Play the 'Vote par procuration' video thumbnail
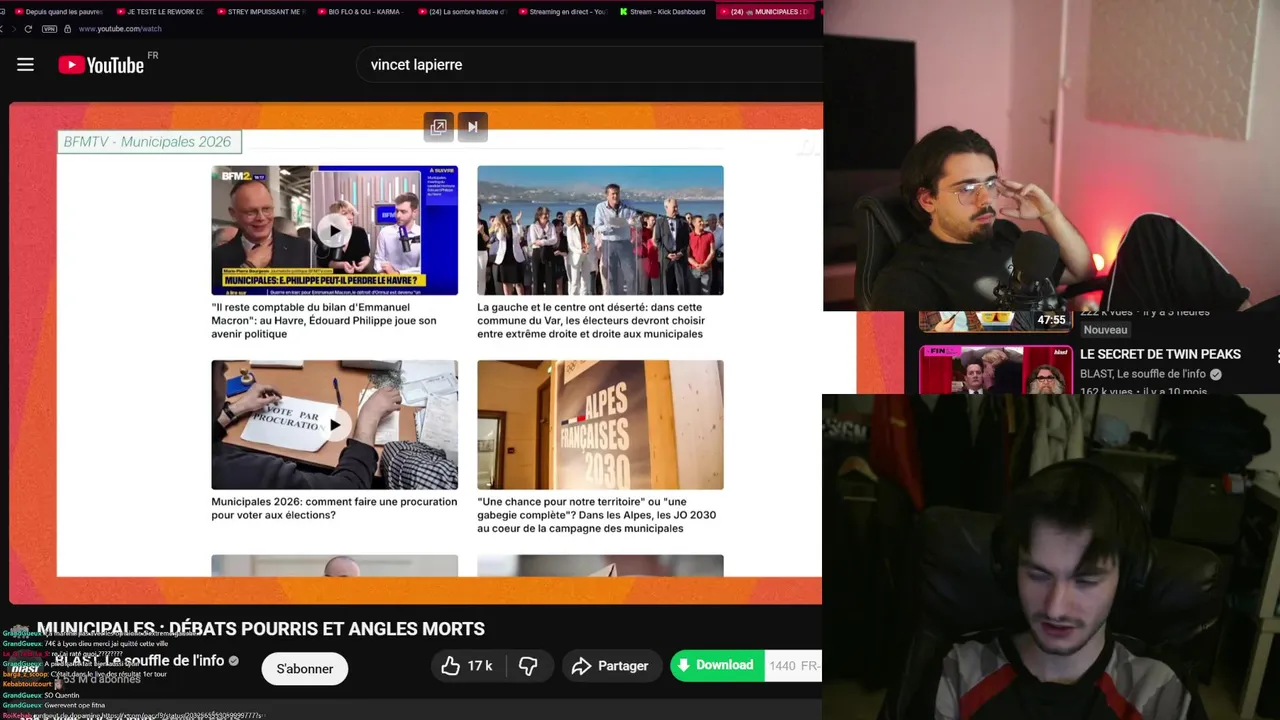This screenshot has width=1280, height=720. (334, 425)
